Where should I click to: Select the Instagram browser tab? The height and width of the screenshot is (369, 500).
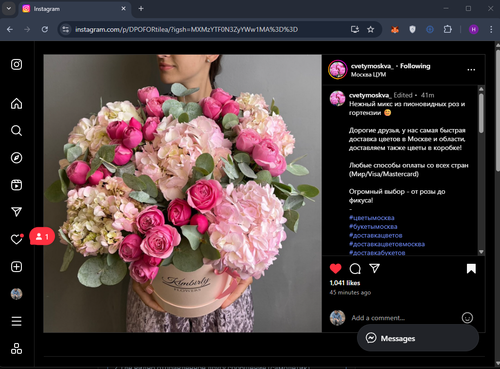[x=75, y=9]
